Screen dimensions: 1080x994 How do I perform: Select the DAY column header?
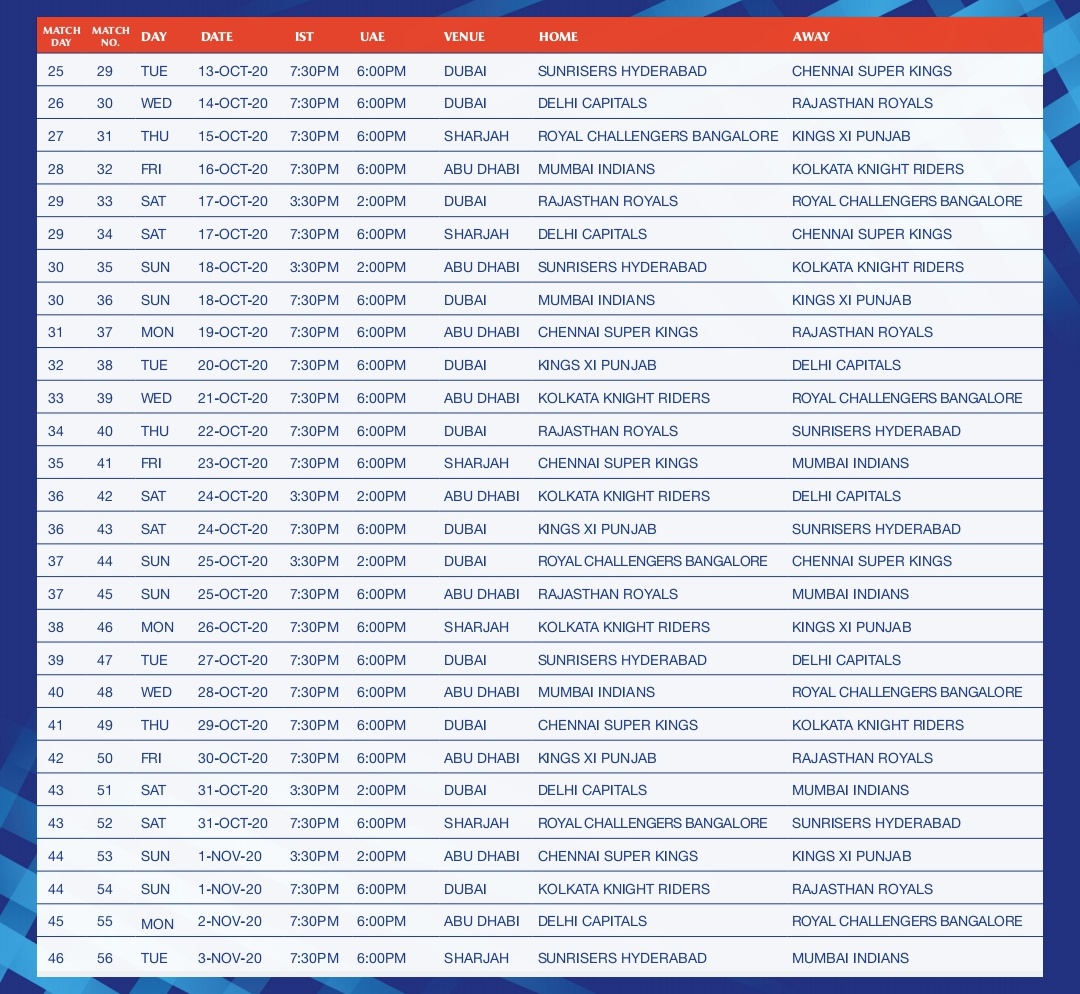[154, 37]
